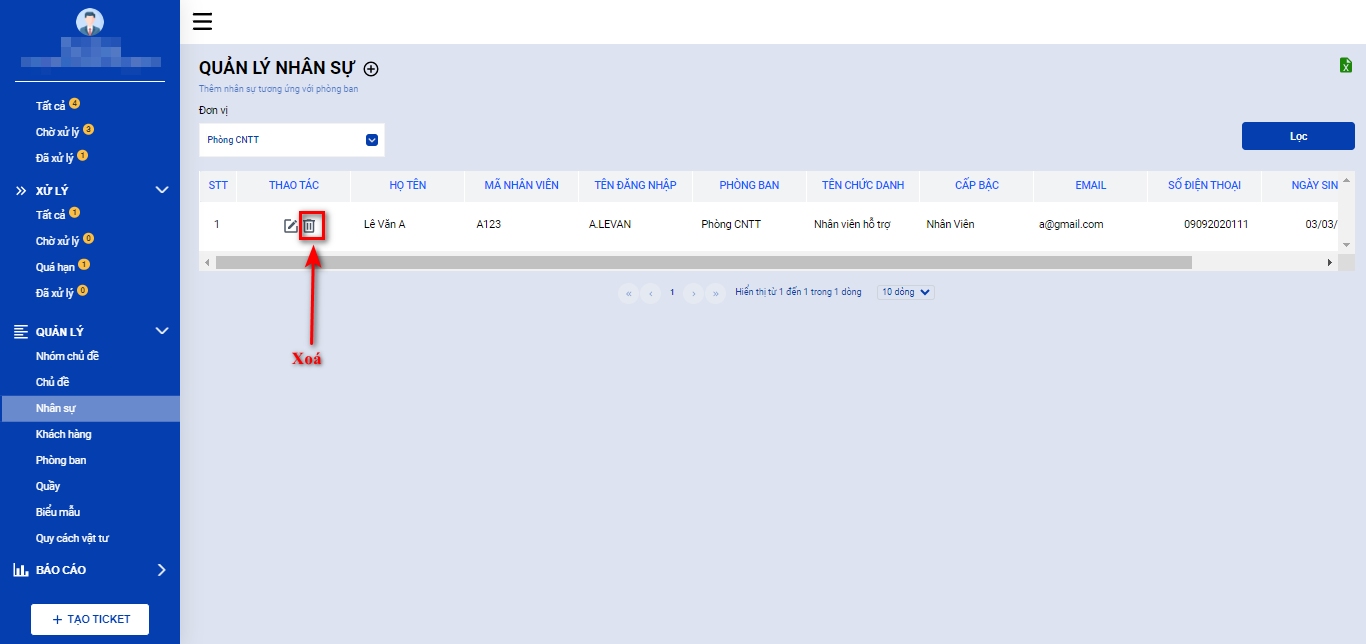Open the Đơn vị department dropdown

(x=292, y=140)
